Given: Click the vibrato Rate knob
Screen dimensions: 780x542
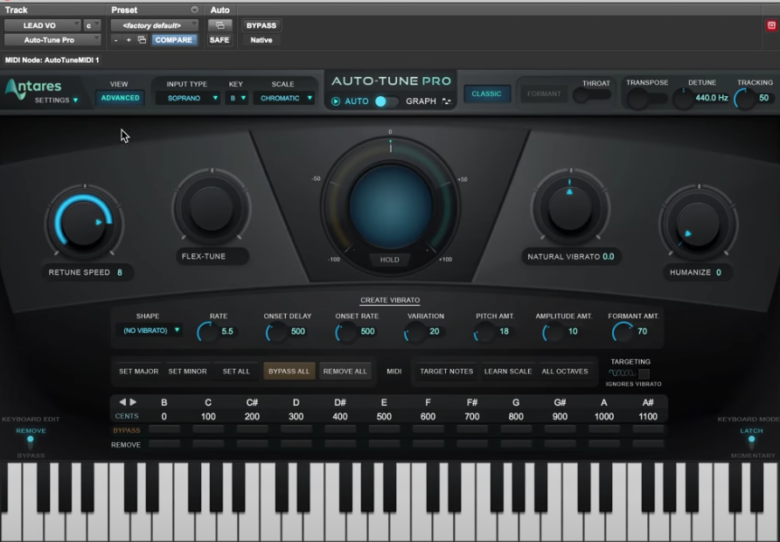Looking at the screenshot, I should coord(207,332).
